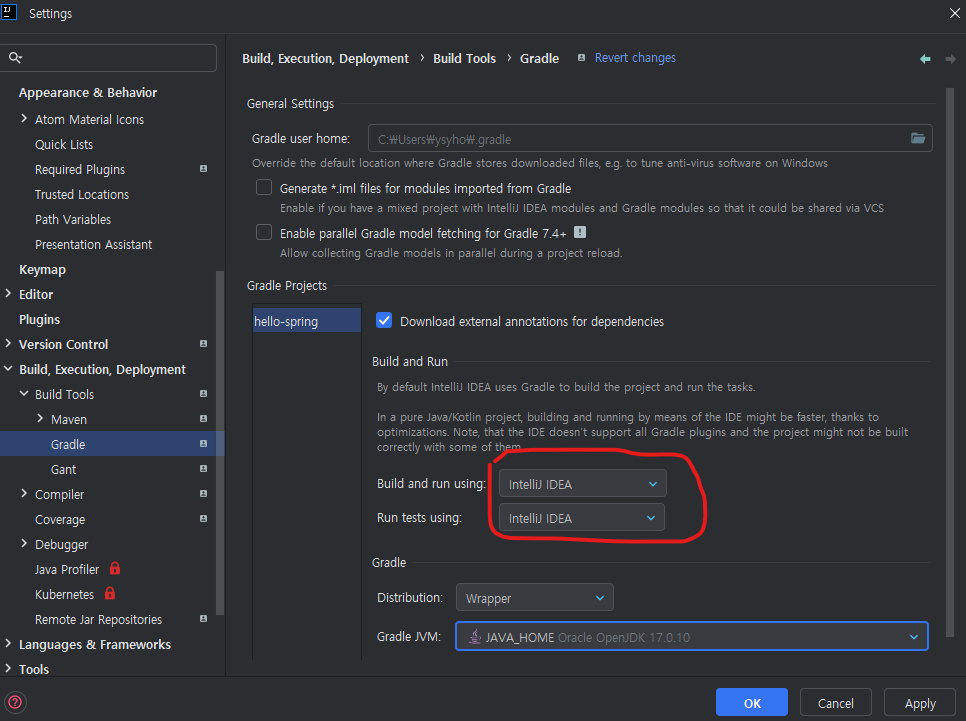Expand the Languages & Frameworks section

coord(8,643)
